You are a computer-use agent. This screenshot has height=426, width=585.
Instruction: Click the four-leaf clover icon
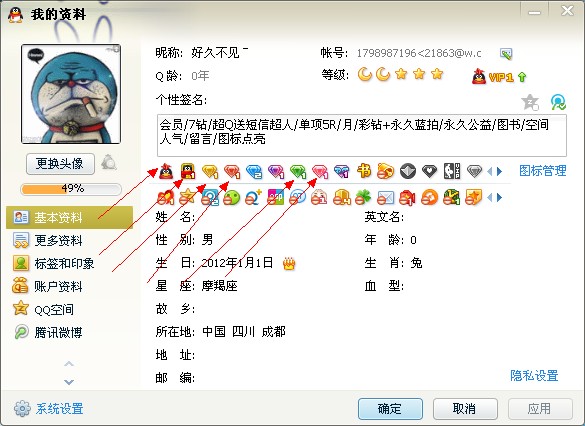pyautogui.click(x=363, y=197)
